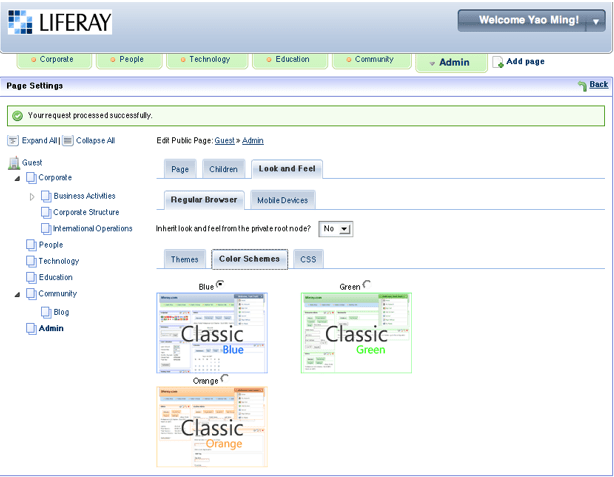Select Technology in the page tree

point(58,261)
